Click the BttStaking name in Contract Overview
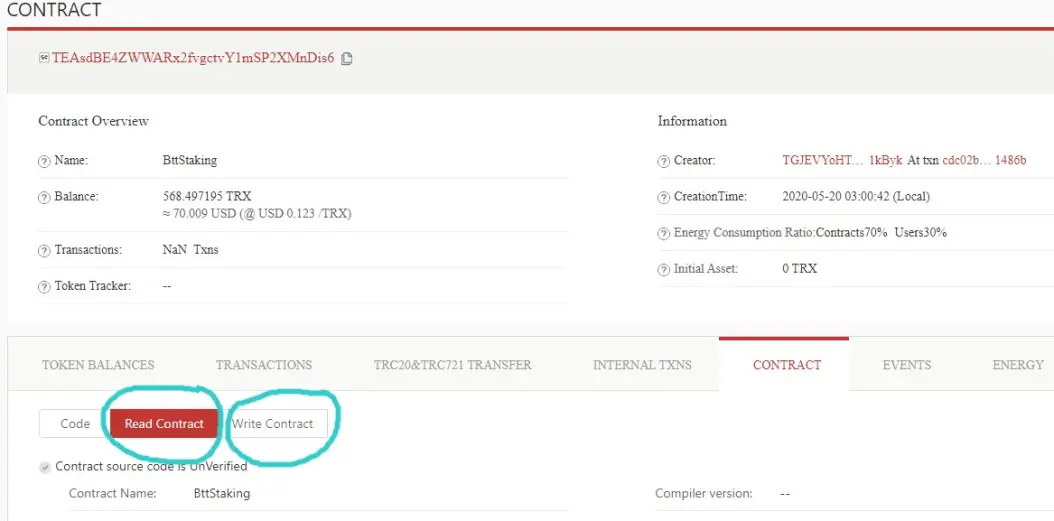The height and width of the screenshot is (521, 1054). click(190, 161)
